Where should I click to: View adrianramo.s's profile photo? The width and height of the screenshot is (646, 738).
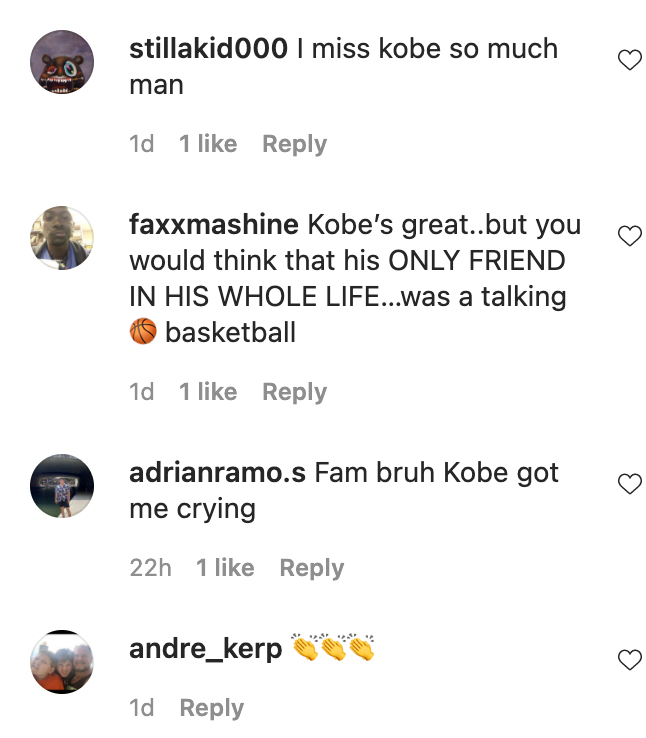62,486
